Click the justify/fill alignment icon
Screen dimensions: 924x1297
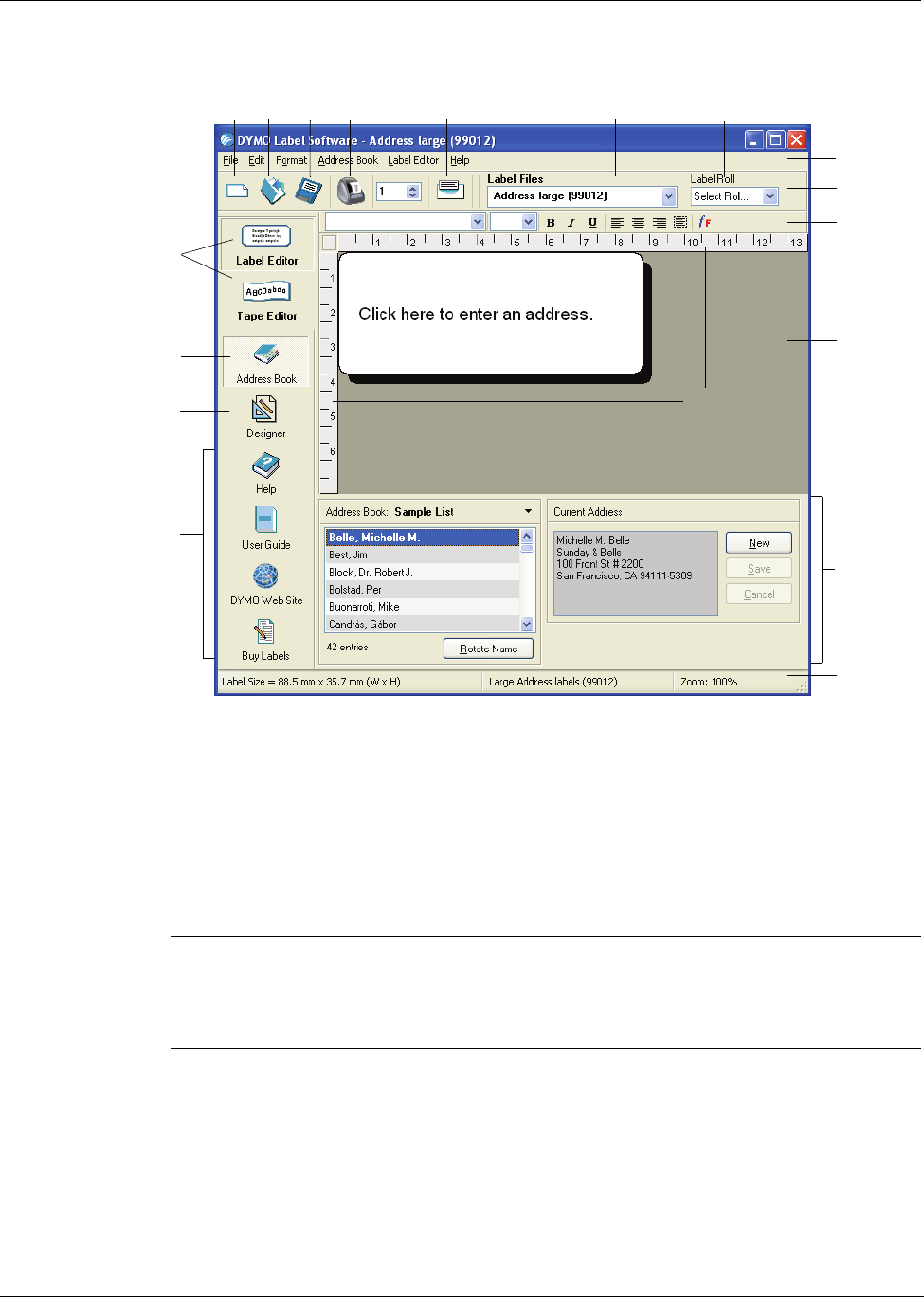click(x=679, y=223)
